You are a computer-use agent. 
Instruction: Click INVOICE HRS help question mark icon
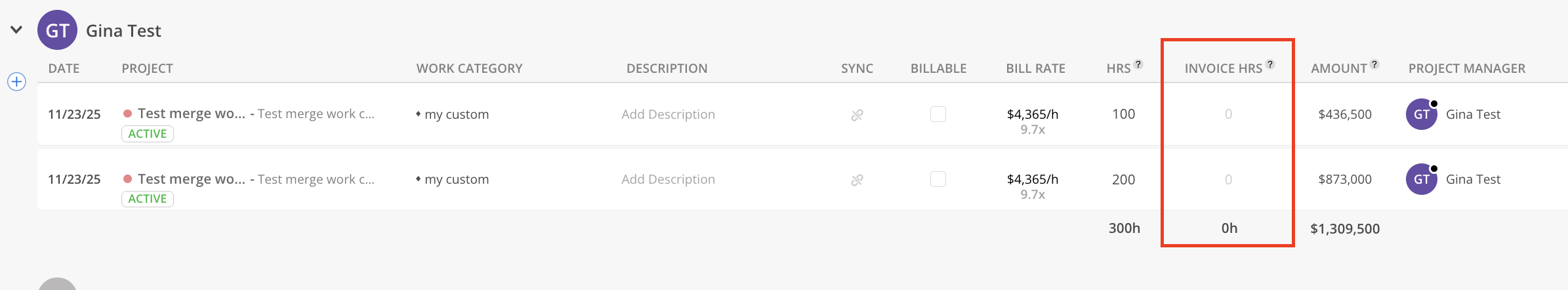pyautogui.click(x=1270, y=64)
